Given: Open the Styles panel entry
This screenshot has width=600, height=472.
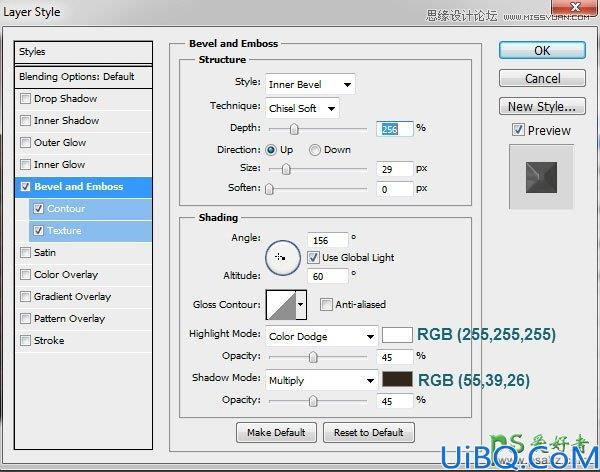Looking at the screenshot, I should [x=83, y=52].
